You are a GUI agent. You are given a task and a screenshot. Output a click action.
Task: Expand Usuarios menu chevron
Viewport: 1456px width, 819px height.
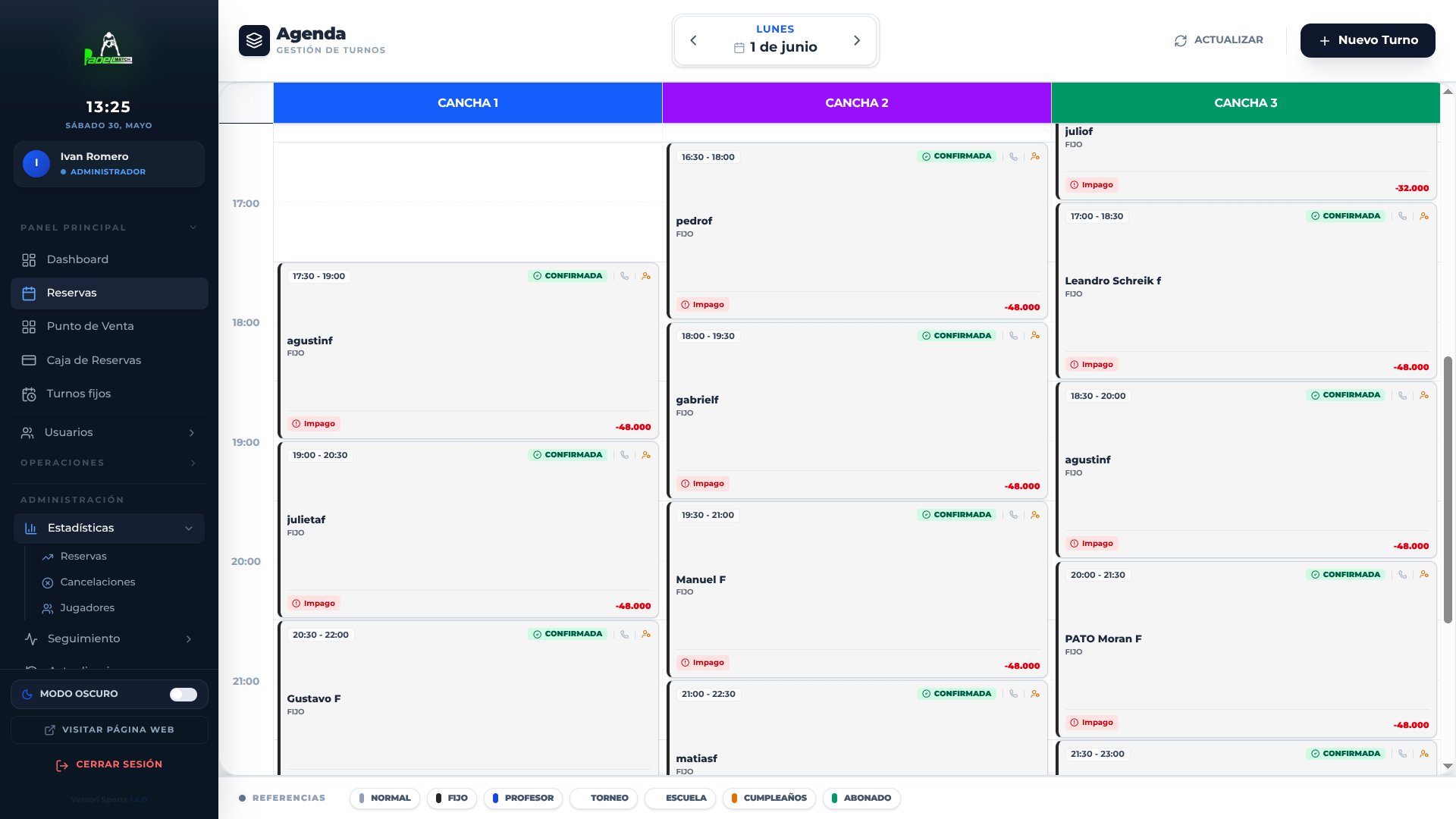(x=192, y=433)
